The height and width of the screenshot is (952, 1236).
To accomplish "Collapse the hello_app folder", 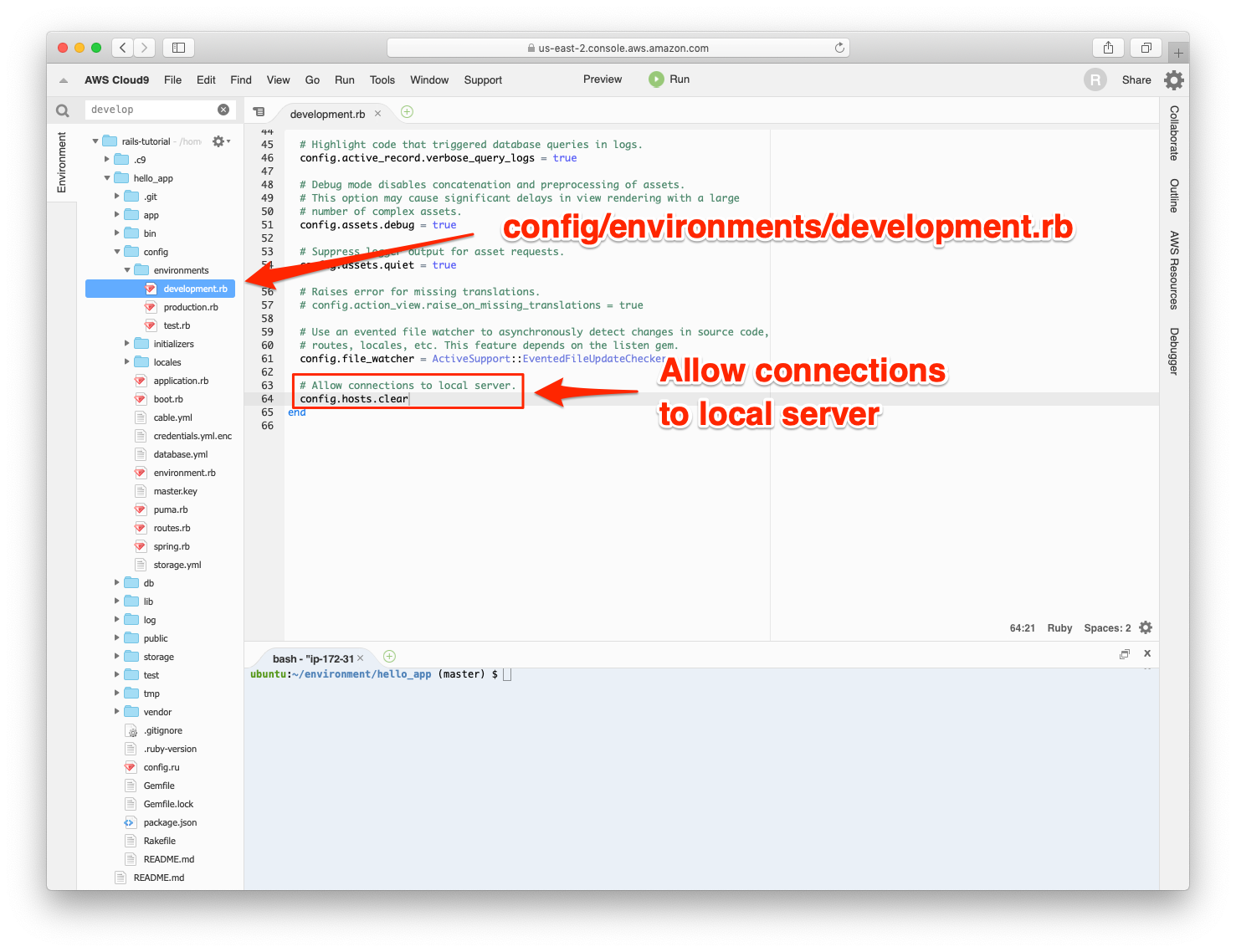I will pos(107,178).
